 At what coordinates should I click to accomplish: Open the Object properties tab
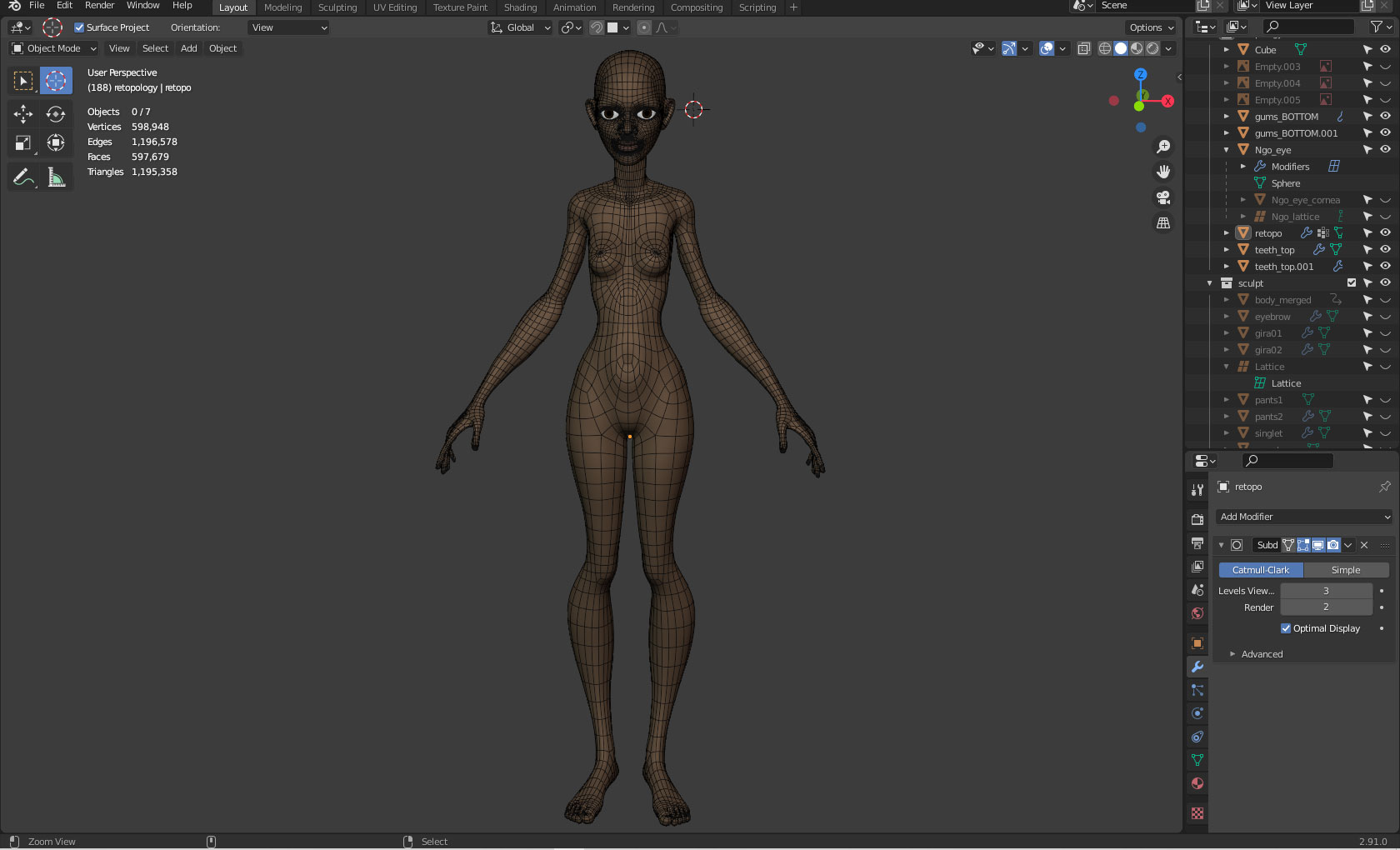(1197, 643)
